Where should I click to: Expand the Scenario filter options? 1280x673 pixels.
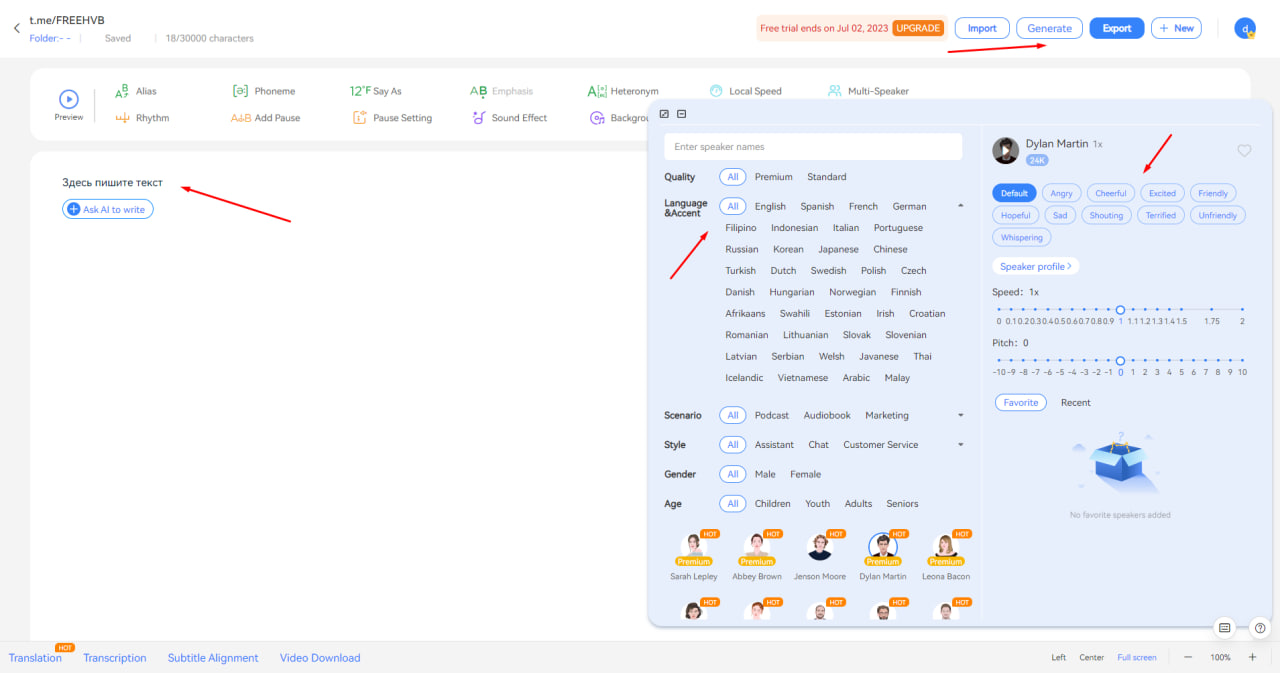pyautogui.click(x=961, y=415)
